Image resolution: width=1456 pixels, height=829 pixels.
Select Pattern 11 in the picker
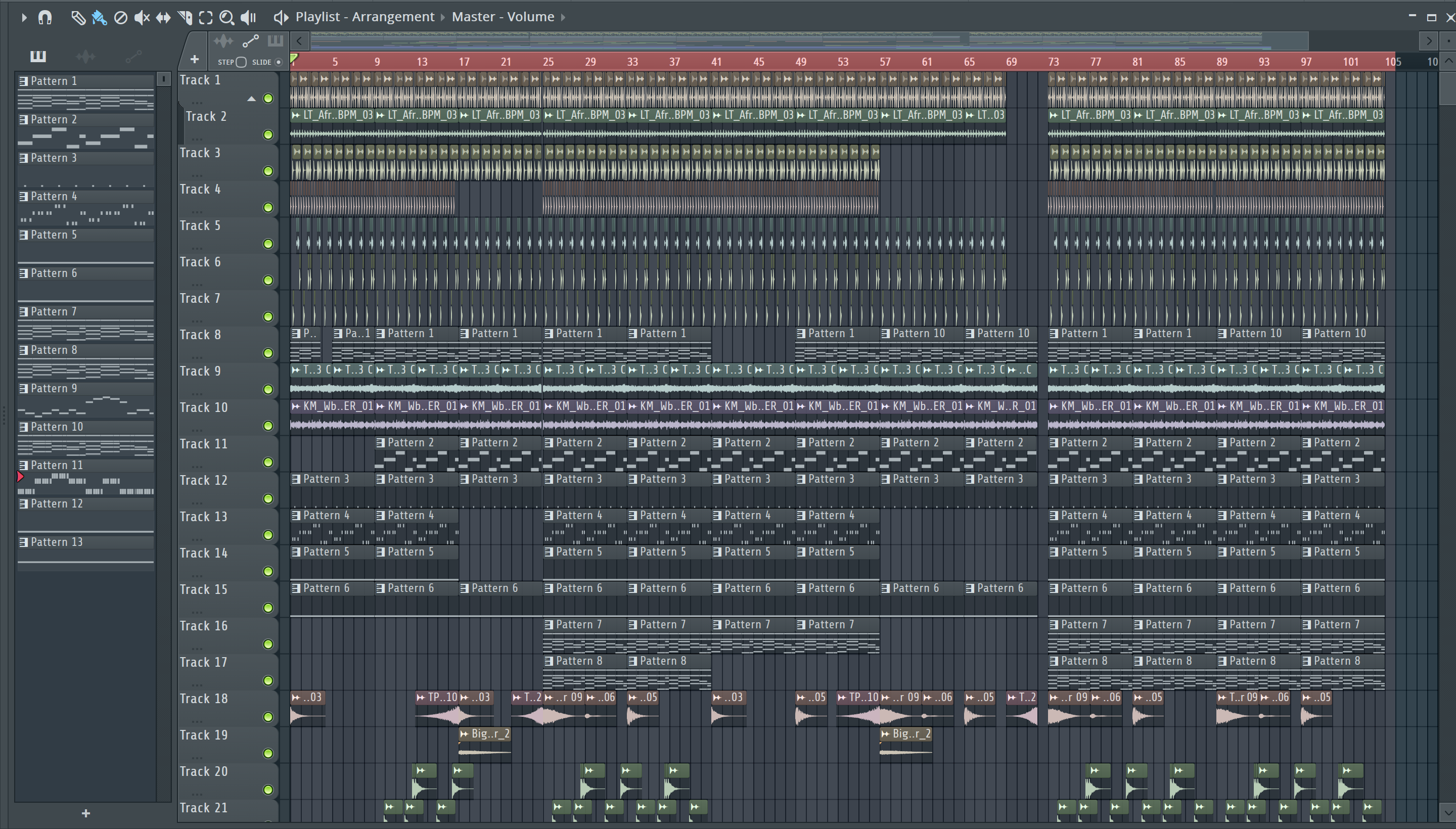tap(85, 476)
